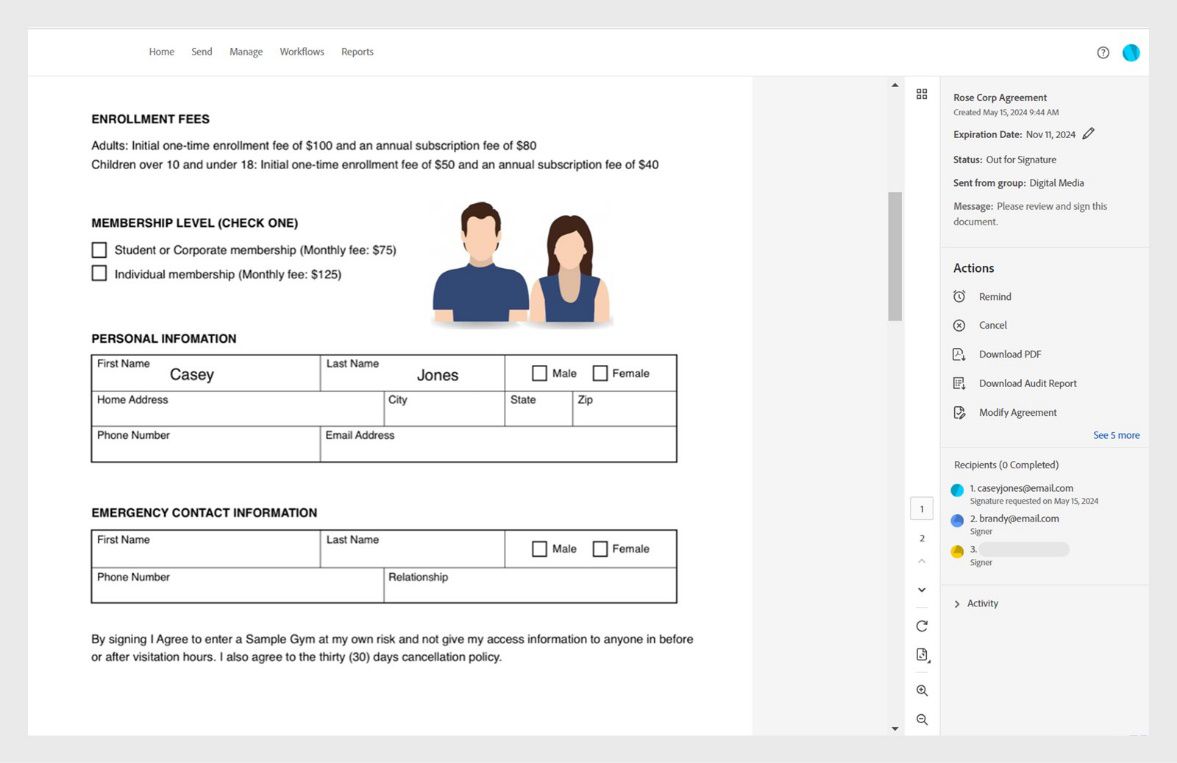Go to next page down chevron
The image size is (1177, 763).
tap(922, 591)
